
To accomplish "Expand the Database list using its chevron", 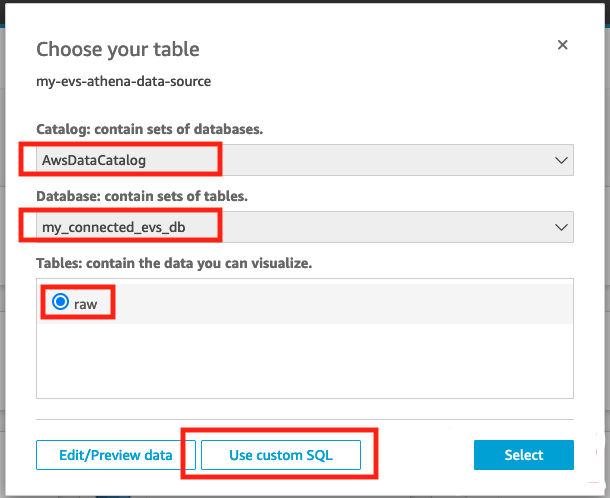I will [x=560, y=227].
